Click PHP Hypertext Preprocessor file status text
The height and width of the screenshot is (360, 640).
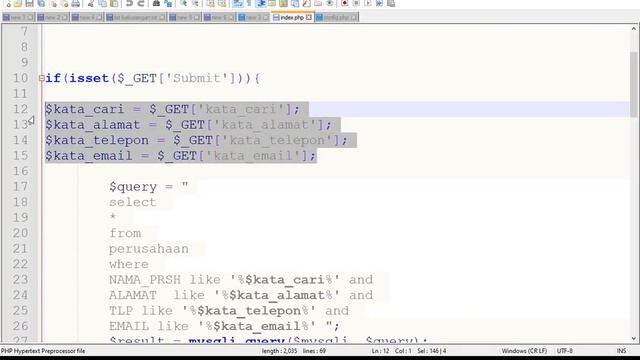coord(43,351)
